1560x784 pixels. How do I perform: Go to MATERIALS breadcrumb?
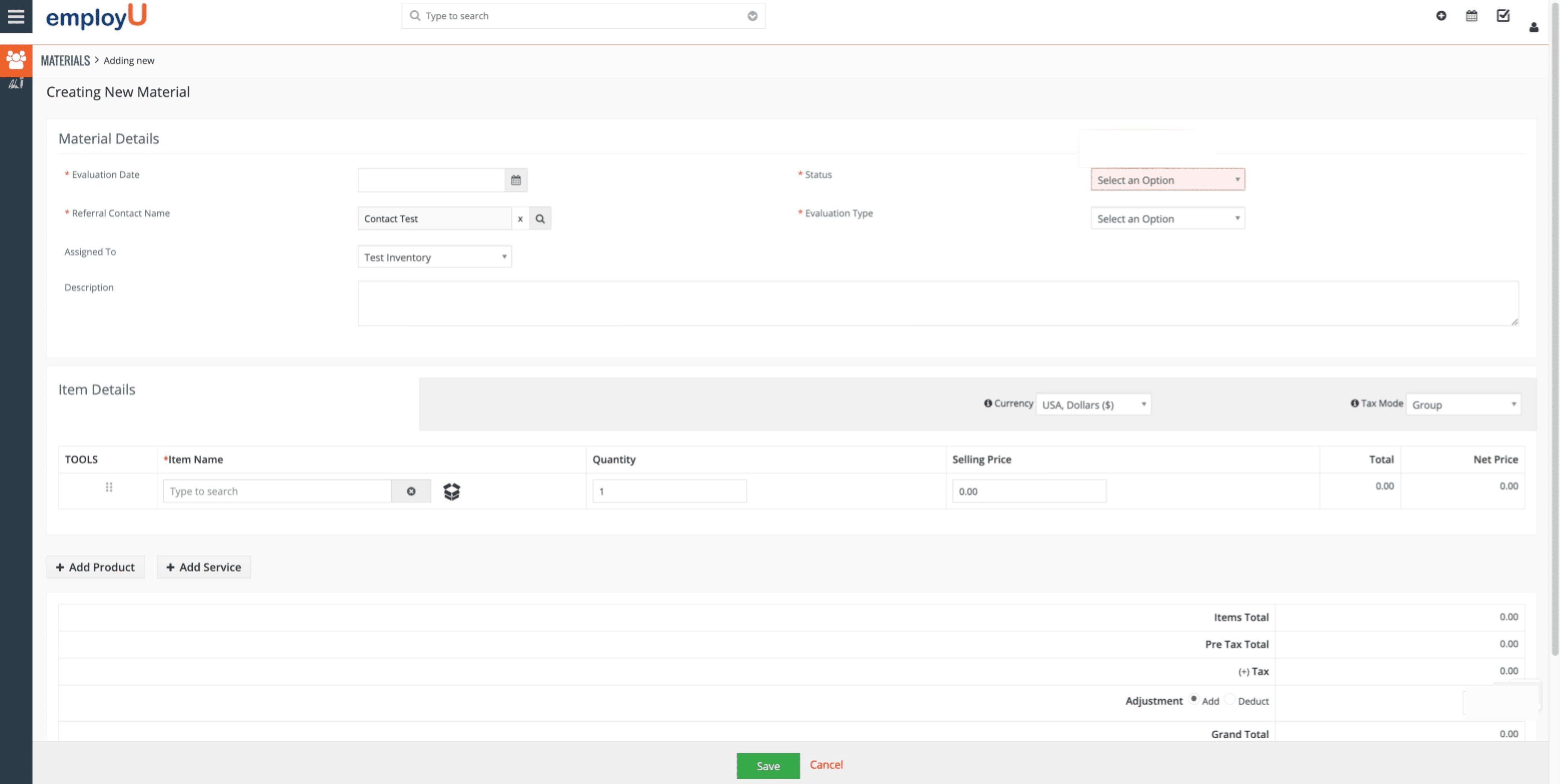pyautogui.click(x=65, y=61)
